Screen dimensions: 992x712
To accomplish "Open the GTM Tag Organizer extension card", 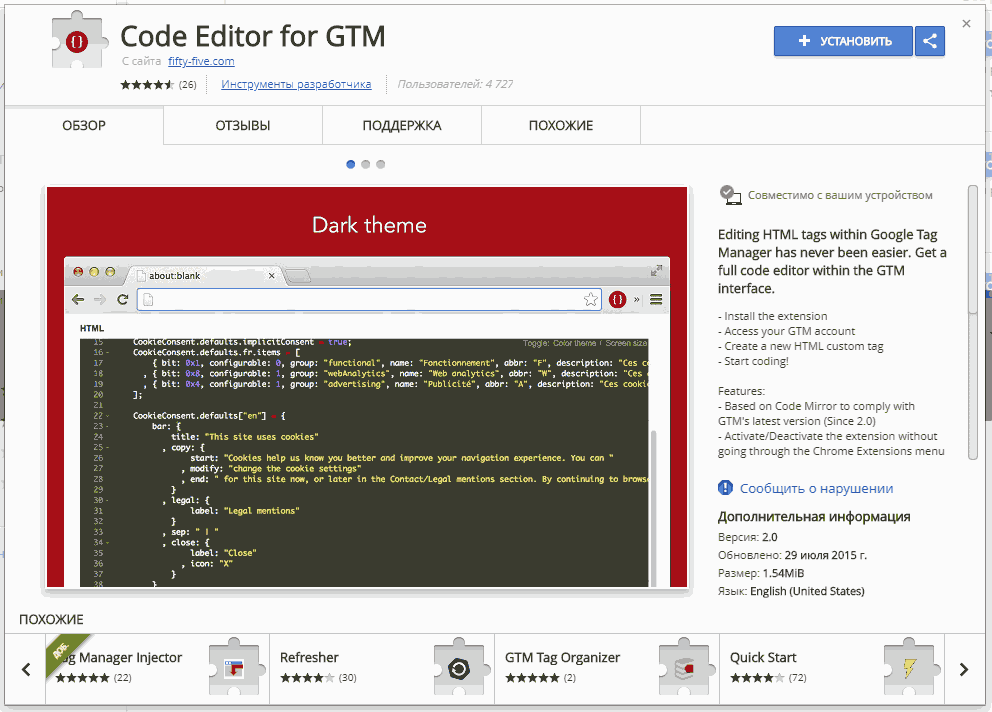I will [607, 669].
